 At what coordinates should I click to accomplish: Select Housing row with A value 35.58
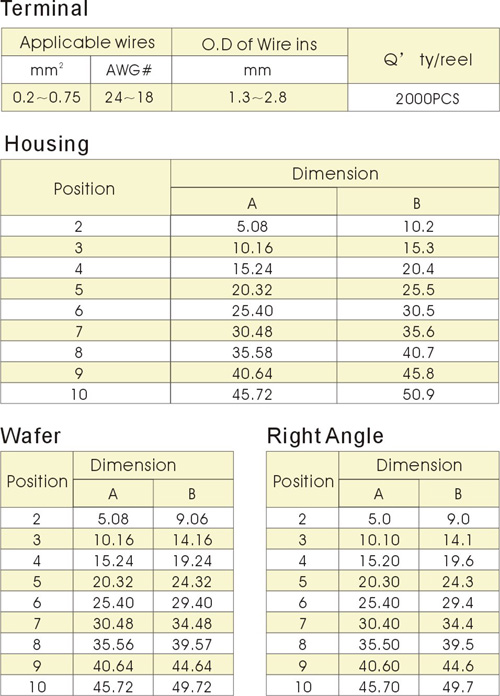tap(250, 352)
